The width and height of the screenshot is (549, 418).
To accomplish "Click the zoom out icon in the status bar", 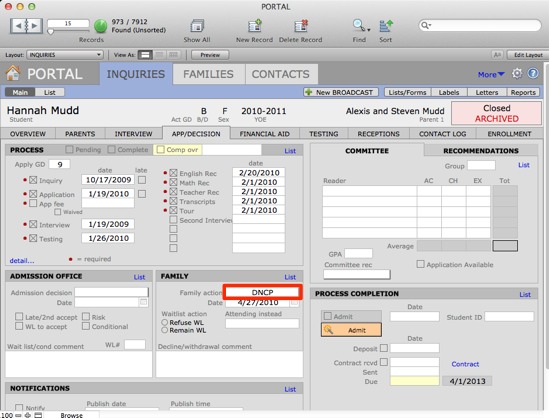I will tap(18, 415).
